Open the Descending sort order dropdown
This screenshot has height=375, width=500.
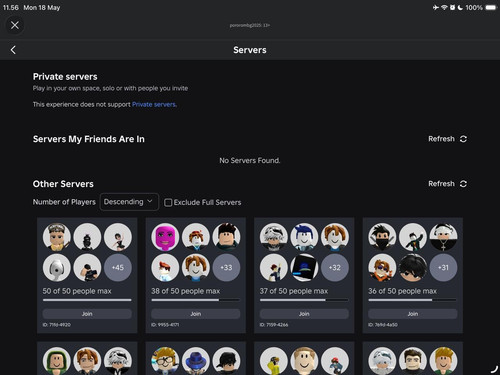(129, 202)
